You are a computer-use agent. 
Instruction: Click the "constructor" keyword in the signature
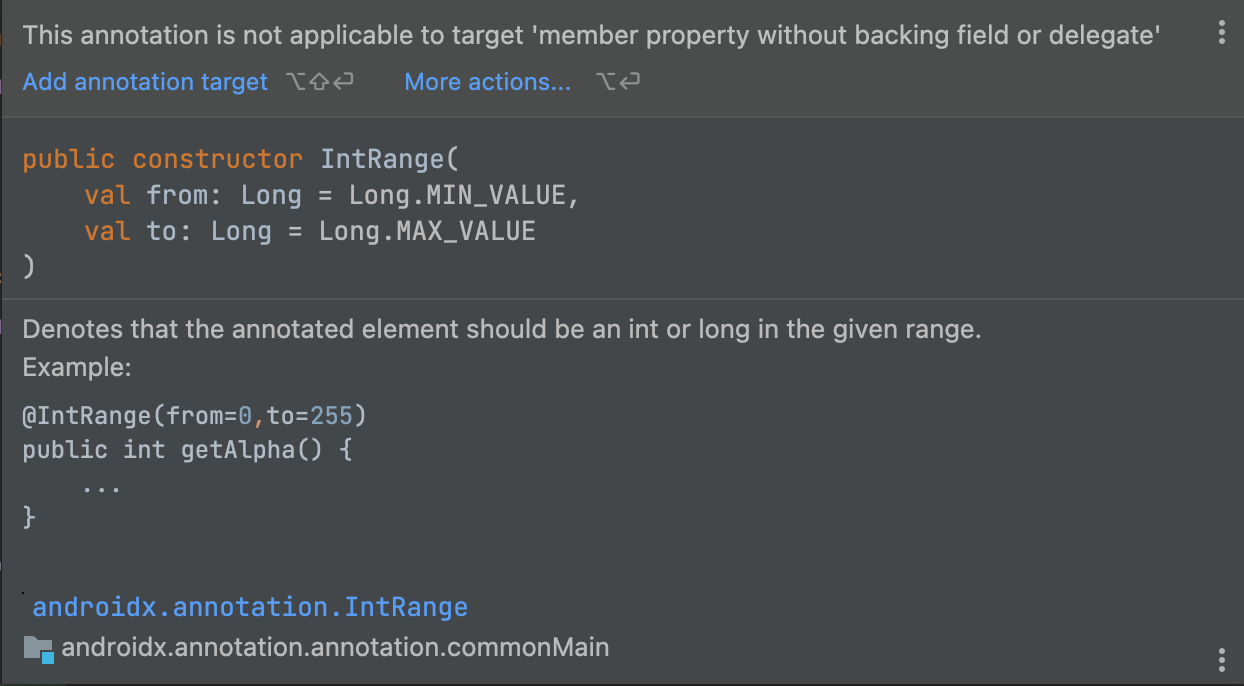[217, 159]
